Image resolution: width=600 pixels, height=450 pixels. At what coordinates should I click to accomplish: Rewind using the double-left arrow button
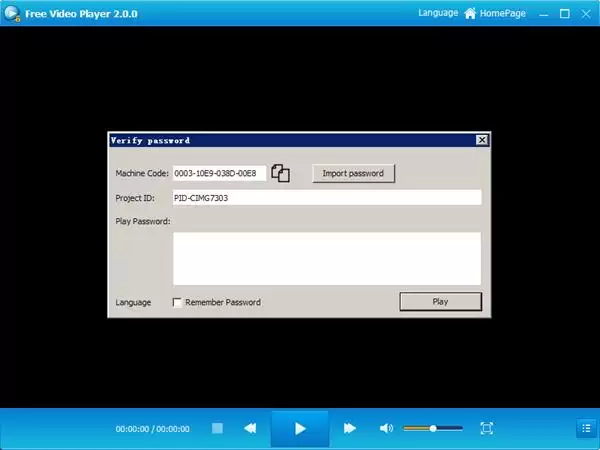[x=250, y=428]
